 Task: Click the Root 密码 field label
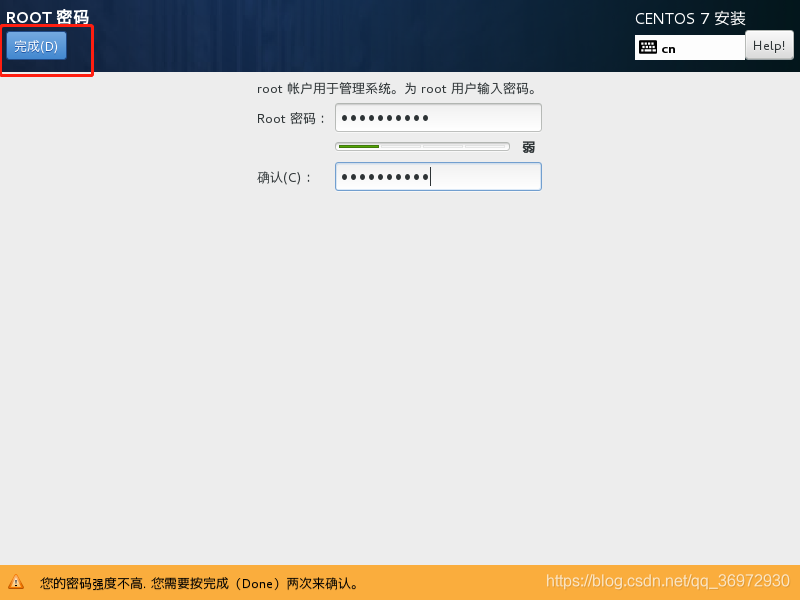click(x=291, y=119)
